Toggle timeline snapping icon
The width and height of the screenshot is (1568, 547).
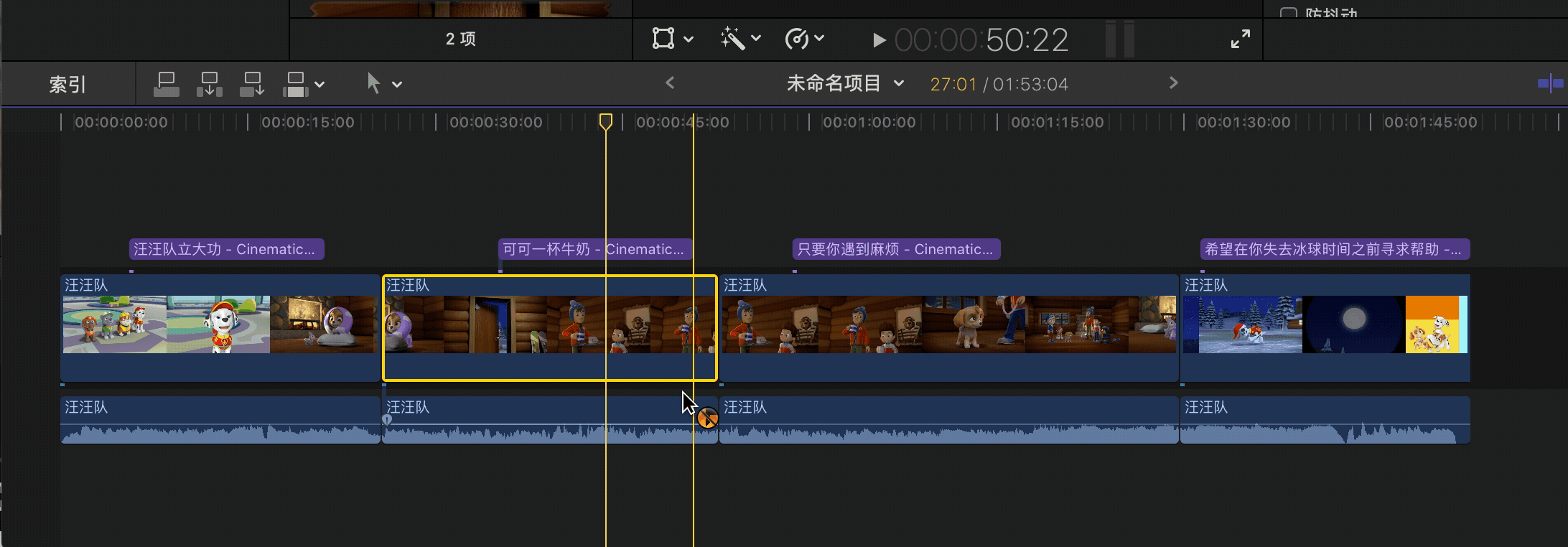point(1550,83)
